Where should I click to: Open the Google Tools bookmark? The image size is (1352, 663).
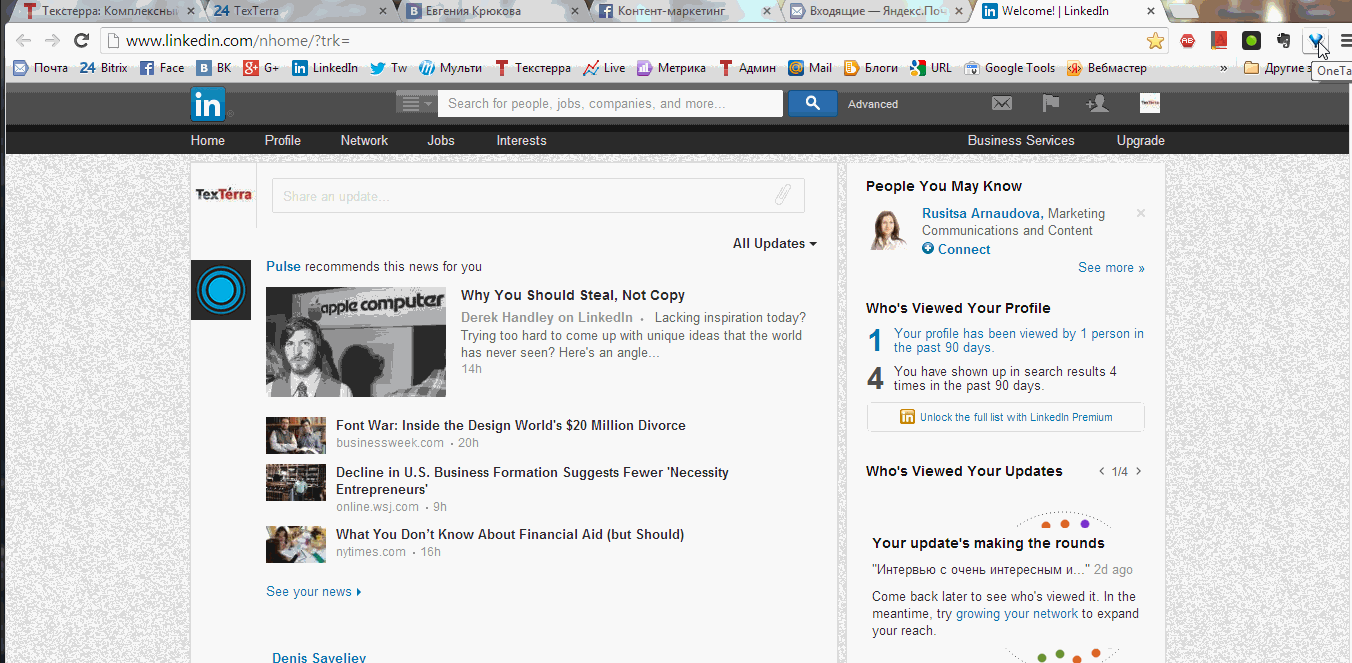click(x=1009, y=68)
